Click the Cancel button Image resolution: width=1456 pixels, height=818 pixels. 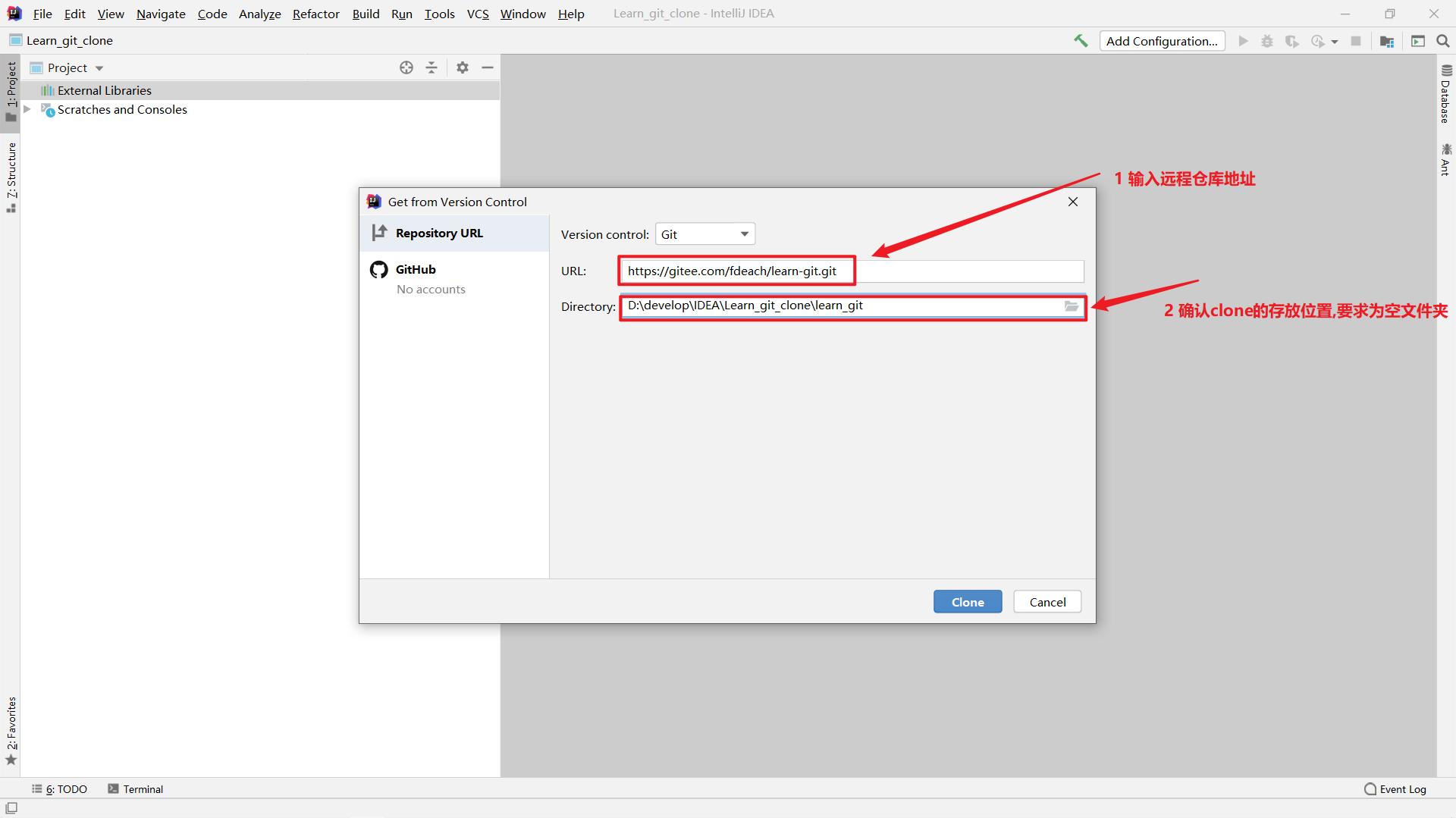1047,602
